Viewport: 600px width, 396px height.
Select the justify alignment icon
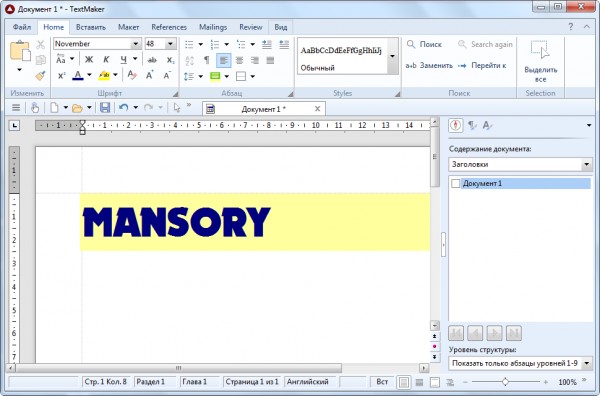[270, 60]
